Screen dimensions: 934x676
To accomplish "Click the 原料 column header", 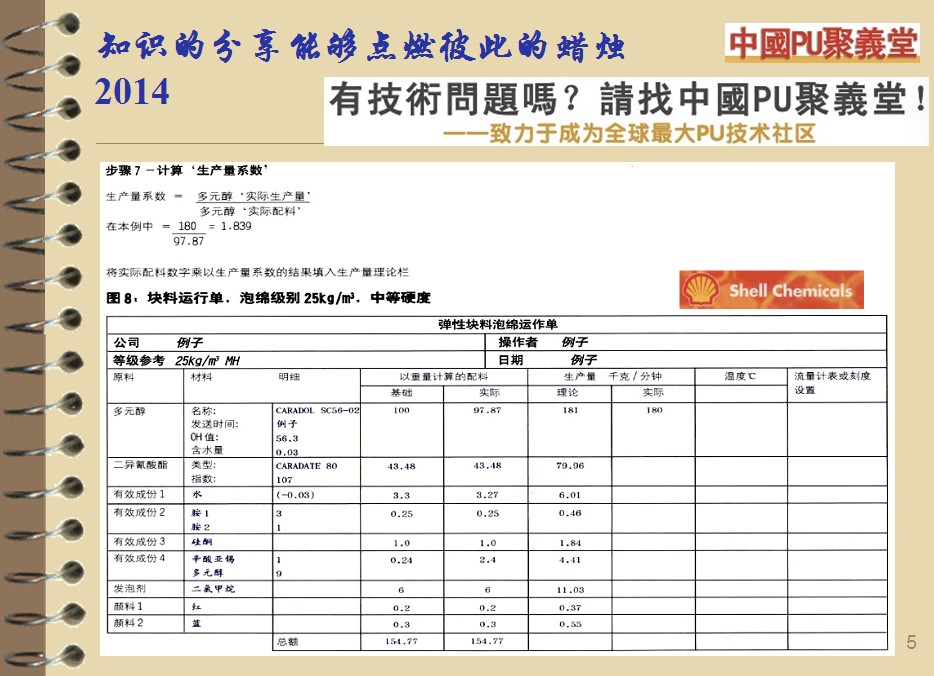I will coord(124,377).
